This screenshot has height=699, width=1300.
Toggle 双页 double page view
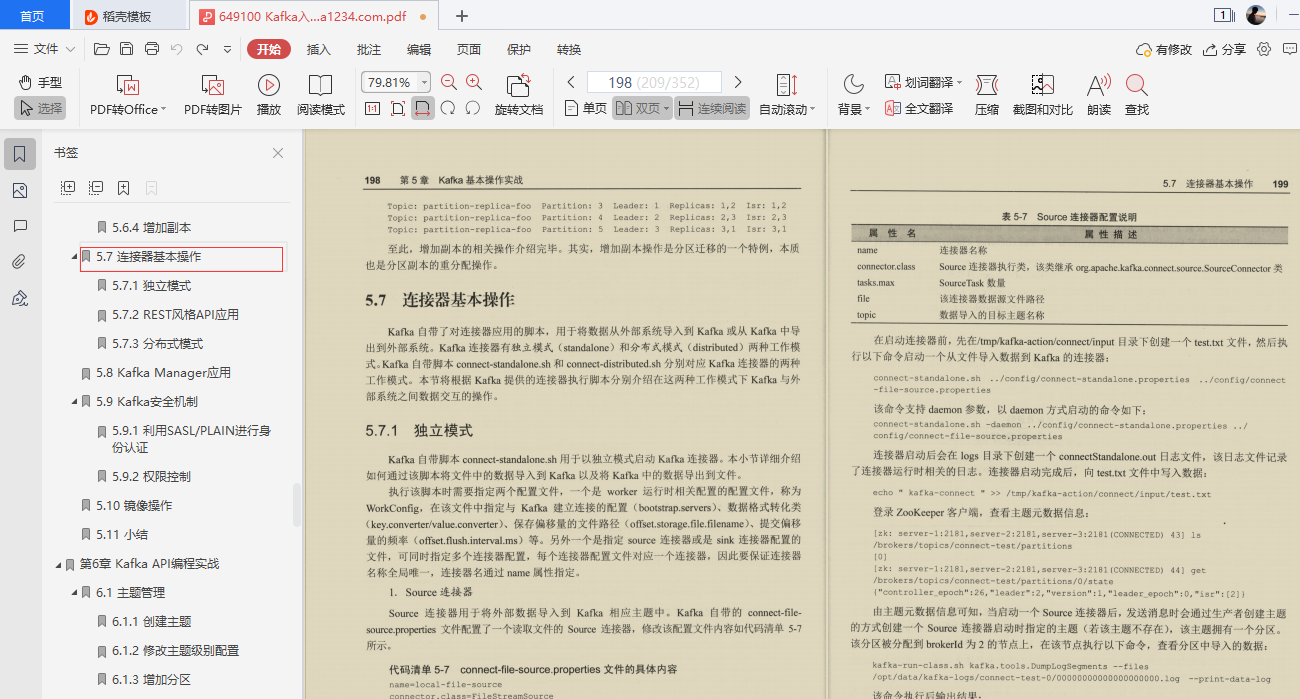642,108
